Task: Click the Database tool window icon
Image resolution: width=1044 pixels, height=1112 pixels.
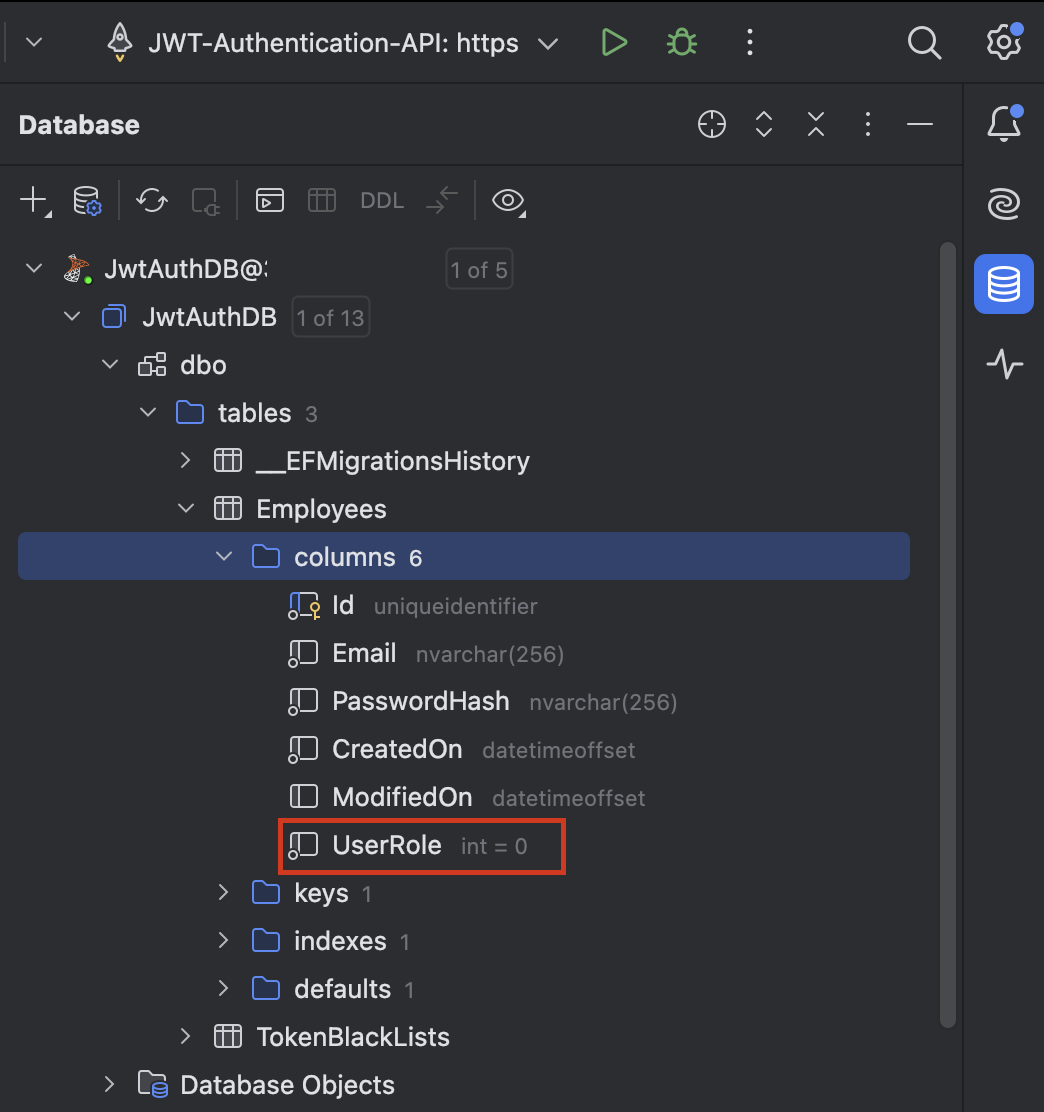Action: 1003,285
